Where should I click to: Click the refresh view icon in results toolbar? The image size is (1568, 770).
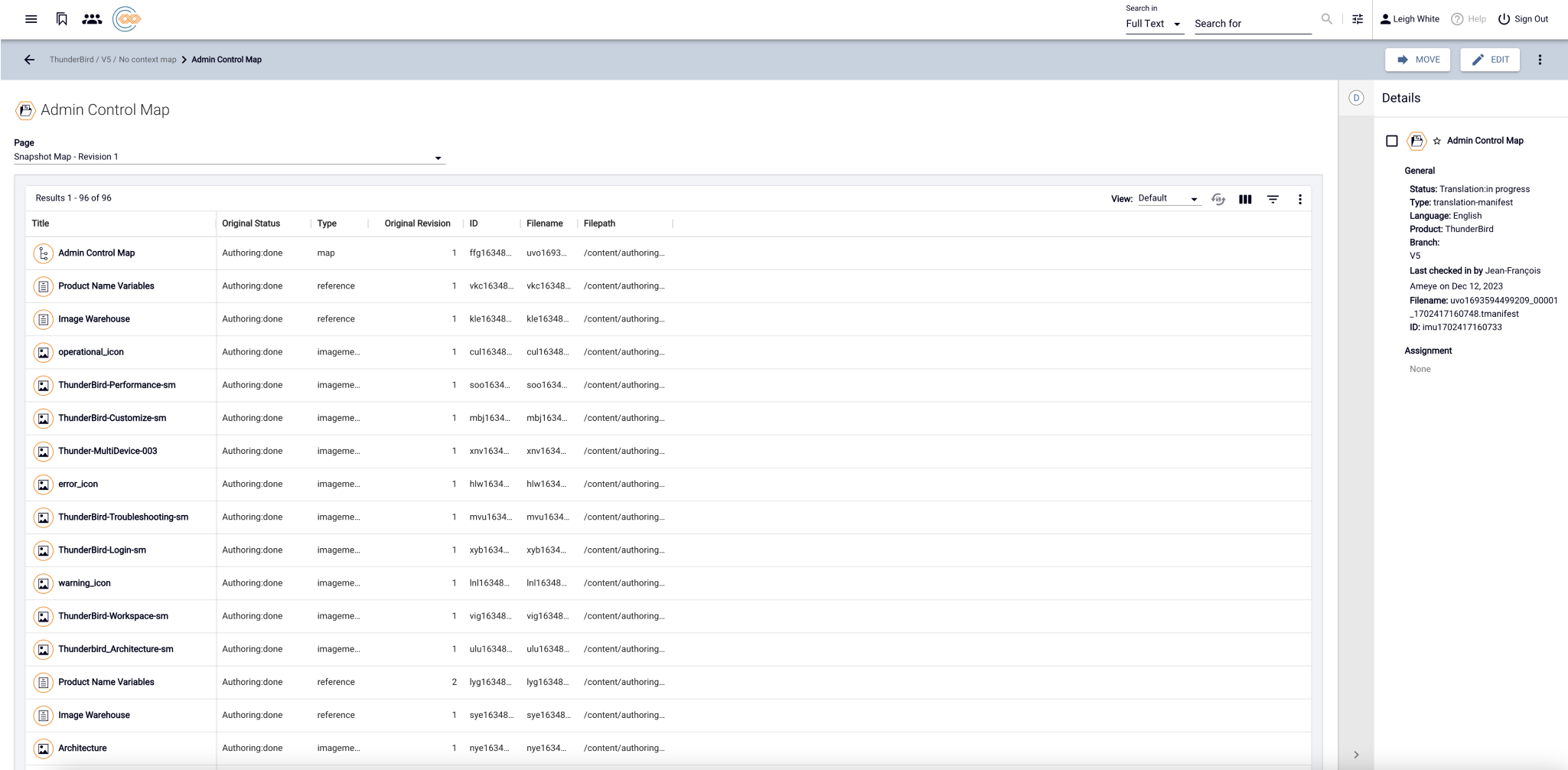pos(1218,199)
